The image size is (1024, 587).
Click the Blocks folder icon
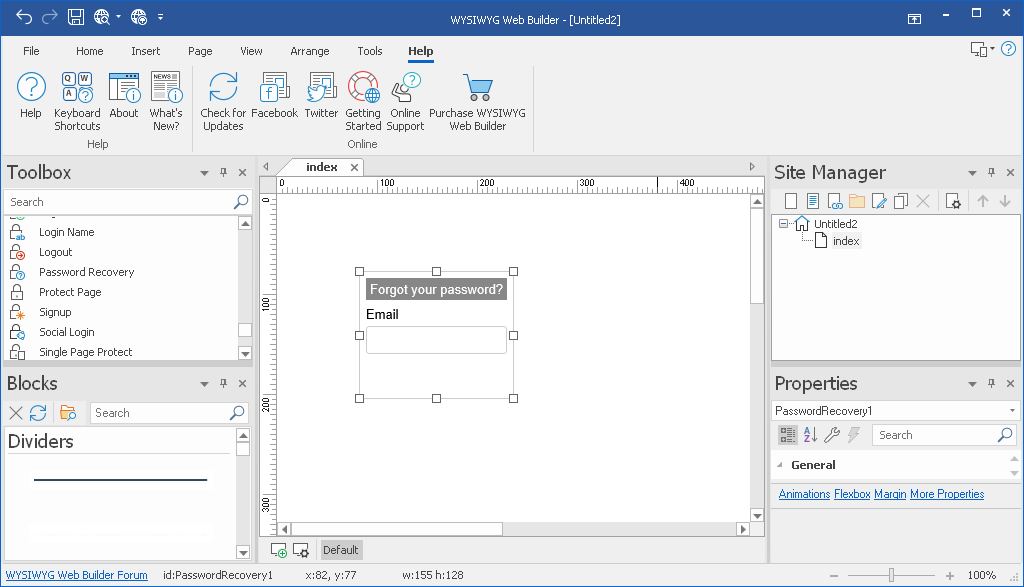click(67, 413)
